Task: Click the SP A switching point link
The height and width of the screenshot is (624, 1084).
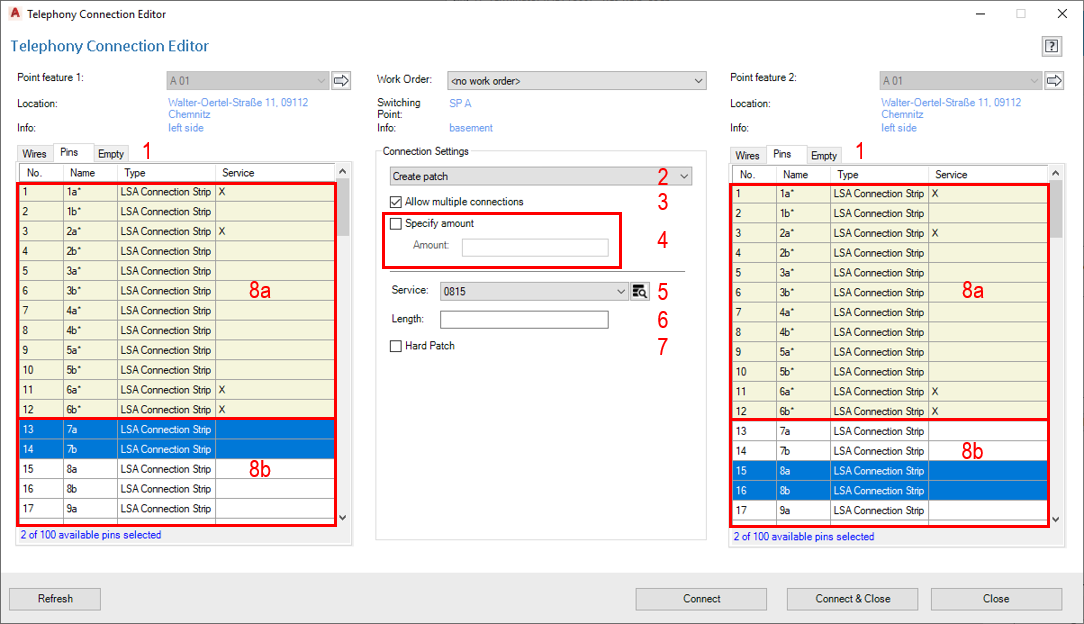Action: click(460, 103)
